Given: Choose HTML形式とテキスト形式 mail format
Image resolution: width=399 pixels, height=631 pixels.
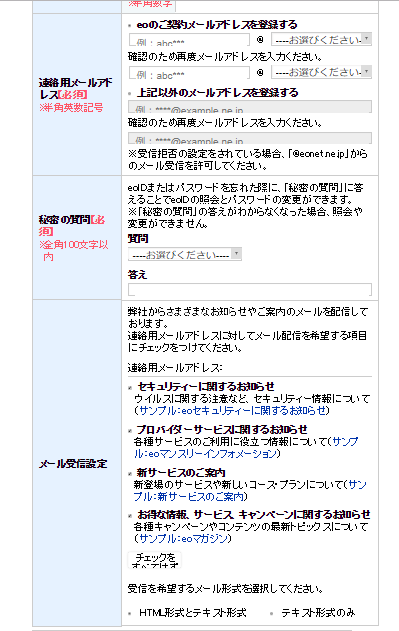Looking at the screenshot, I should tap(130, 614).
